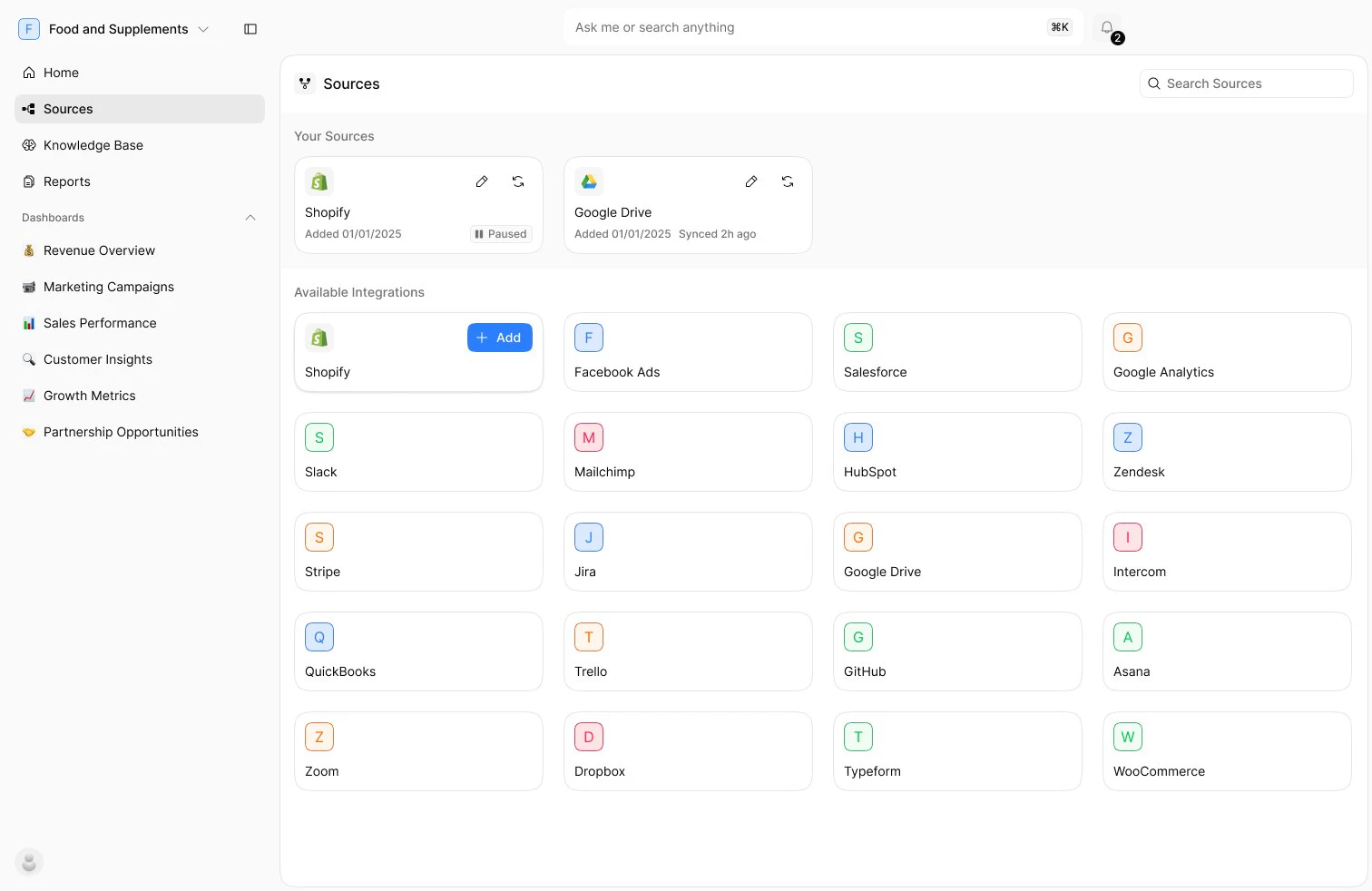Viewport: 1372px width, 891px height.
Task: Click the user avatar at sidebar bottom
Action: click(29, 862)
